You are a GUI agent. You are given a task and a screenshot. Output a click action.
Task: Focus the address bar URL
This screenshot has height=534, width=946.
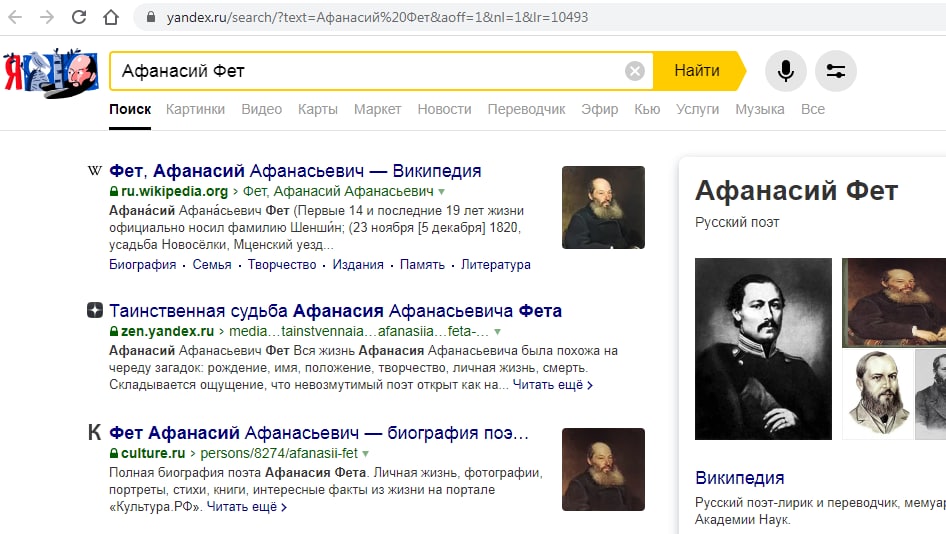[x=377, y=17]
